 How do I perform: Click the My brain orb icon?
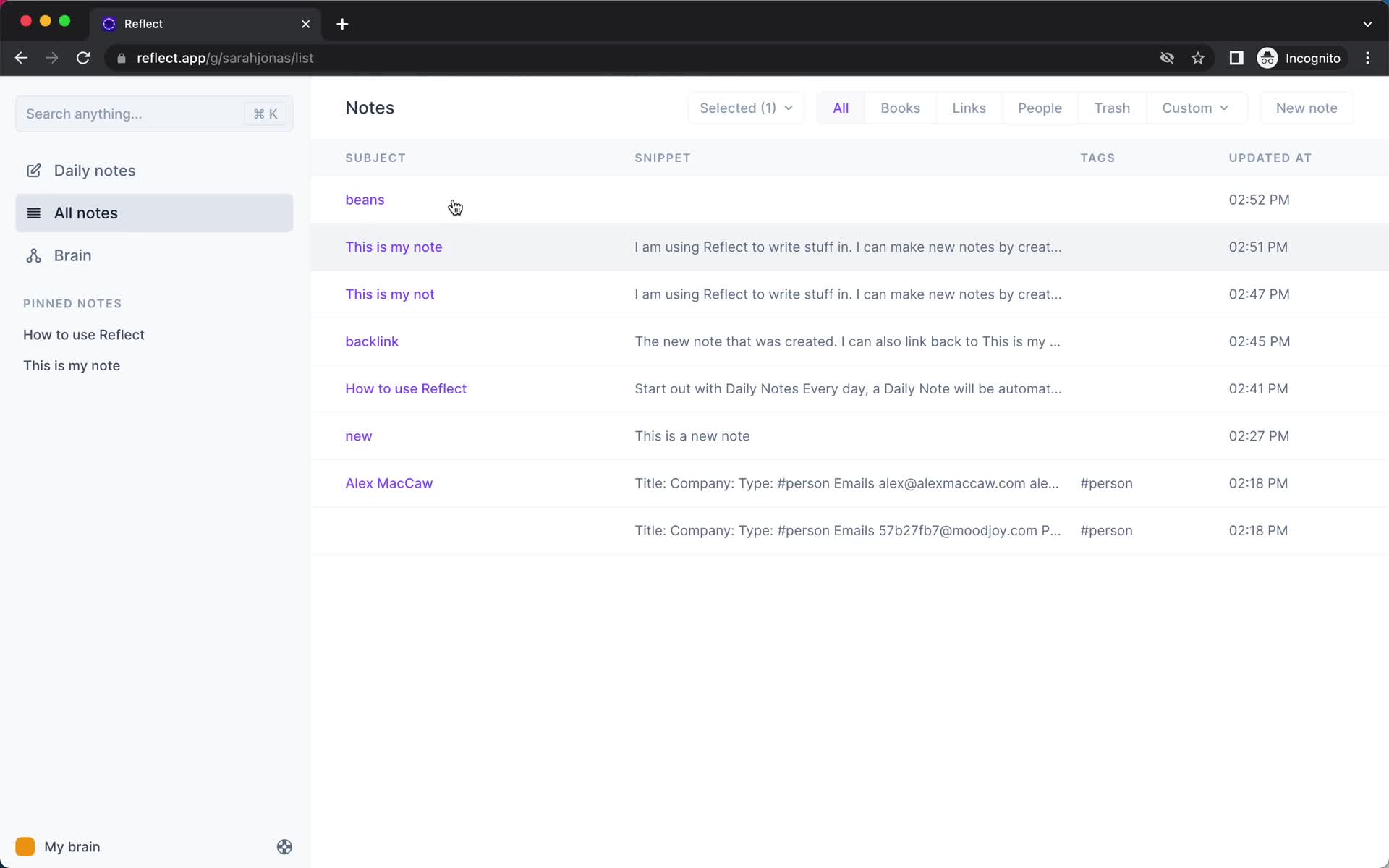(x=24, y=846)
